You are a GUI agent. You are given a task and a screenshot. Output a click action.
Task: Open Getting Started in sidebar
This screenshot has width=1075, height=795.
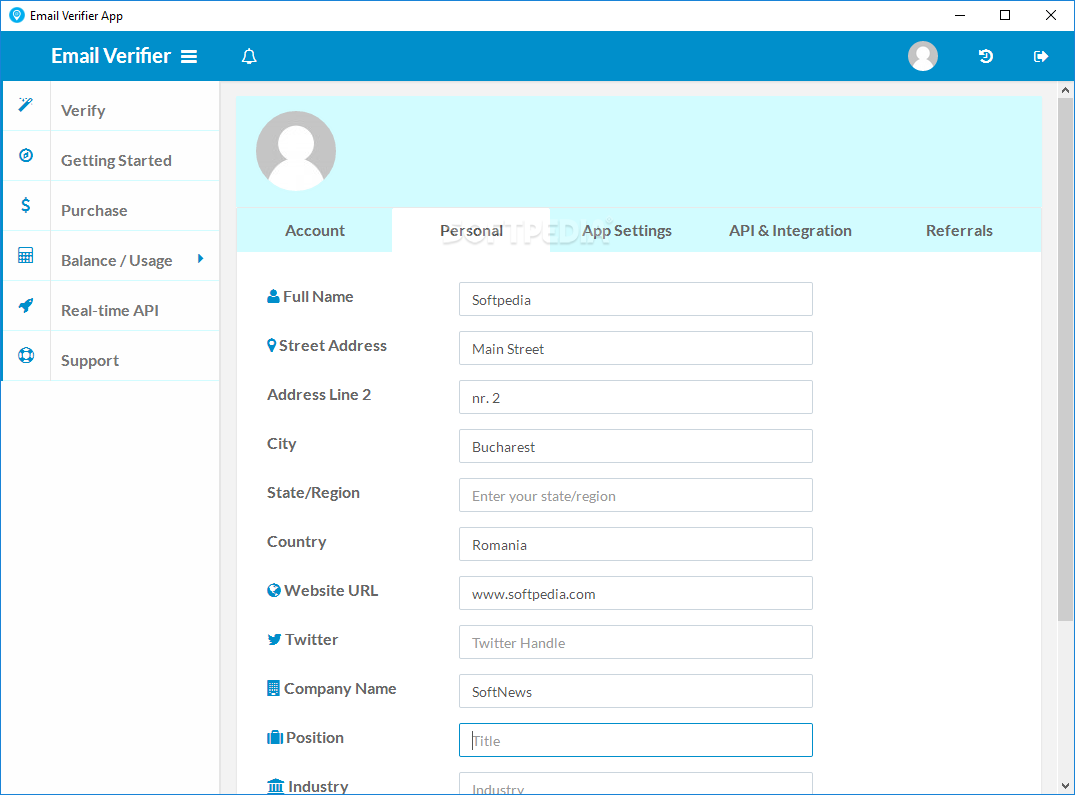click(x=111, y=156)
